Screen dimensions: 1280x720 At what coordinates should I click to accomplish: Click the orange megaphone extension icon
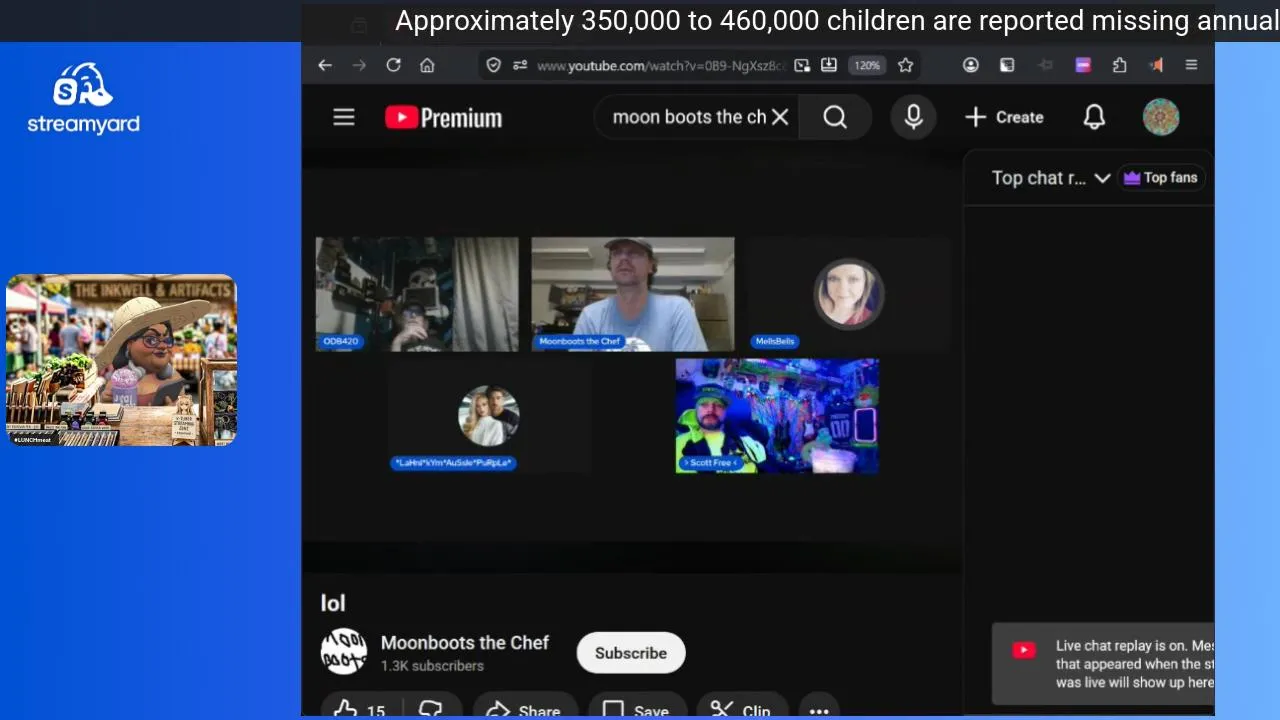coord(1156,65)
